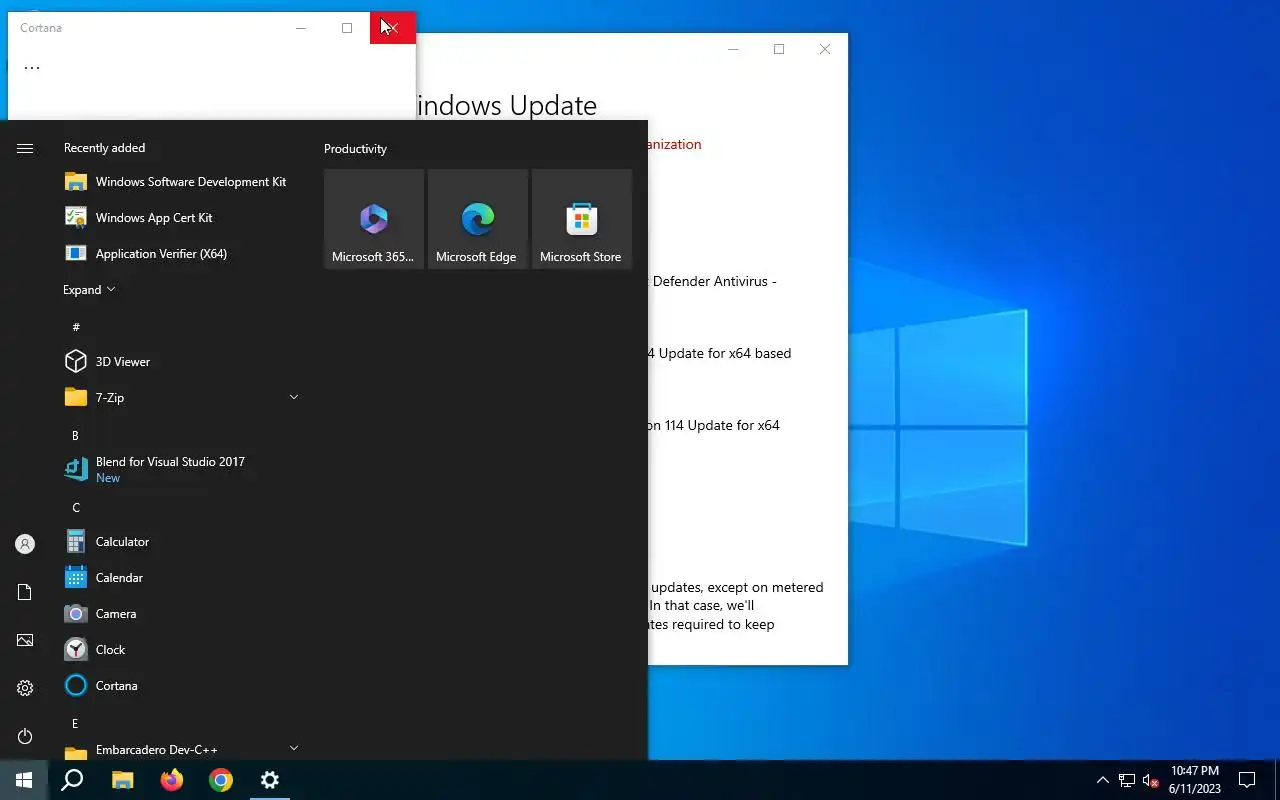Image resolution: width=1280 pixels, height=800 pixels.
Task: Click the taskbar clock and date
Action: pos(1195,780)
